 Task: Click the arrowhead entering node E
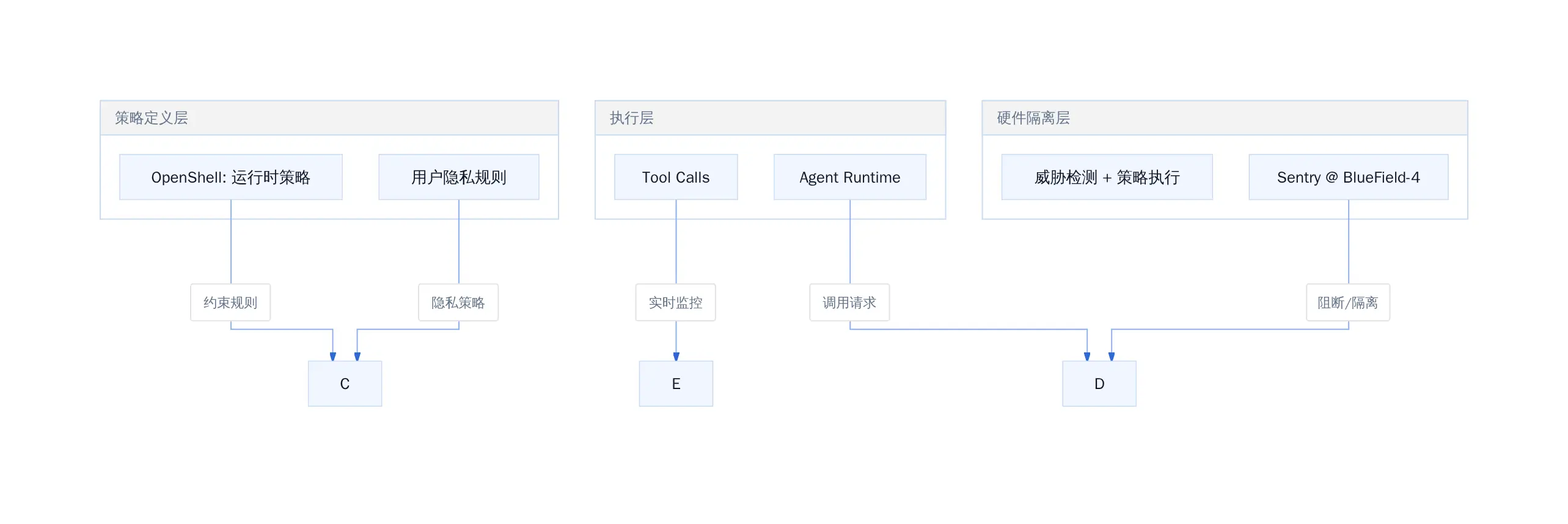(x=676, y=357)
